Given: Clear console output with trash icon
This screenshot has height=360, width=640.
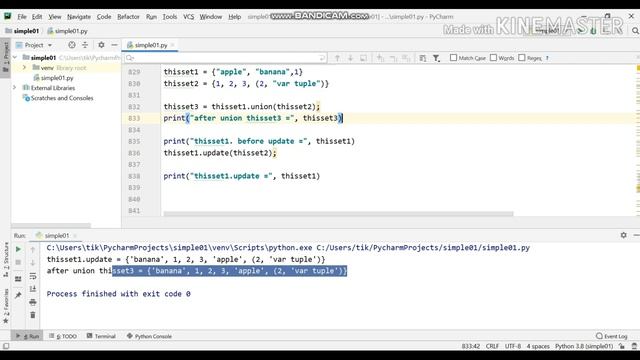Looking at the screenshot, I should pos(33,315).
